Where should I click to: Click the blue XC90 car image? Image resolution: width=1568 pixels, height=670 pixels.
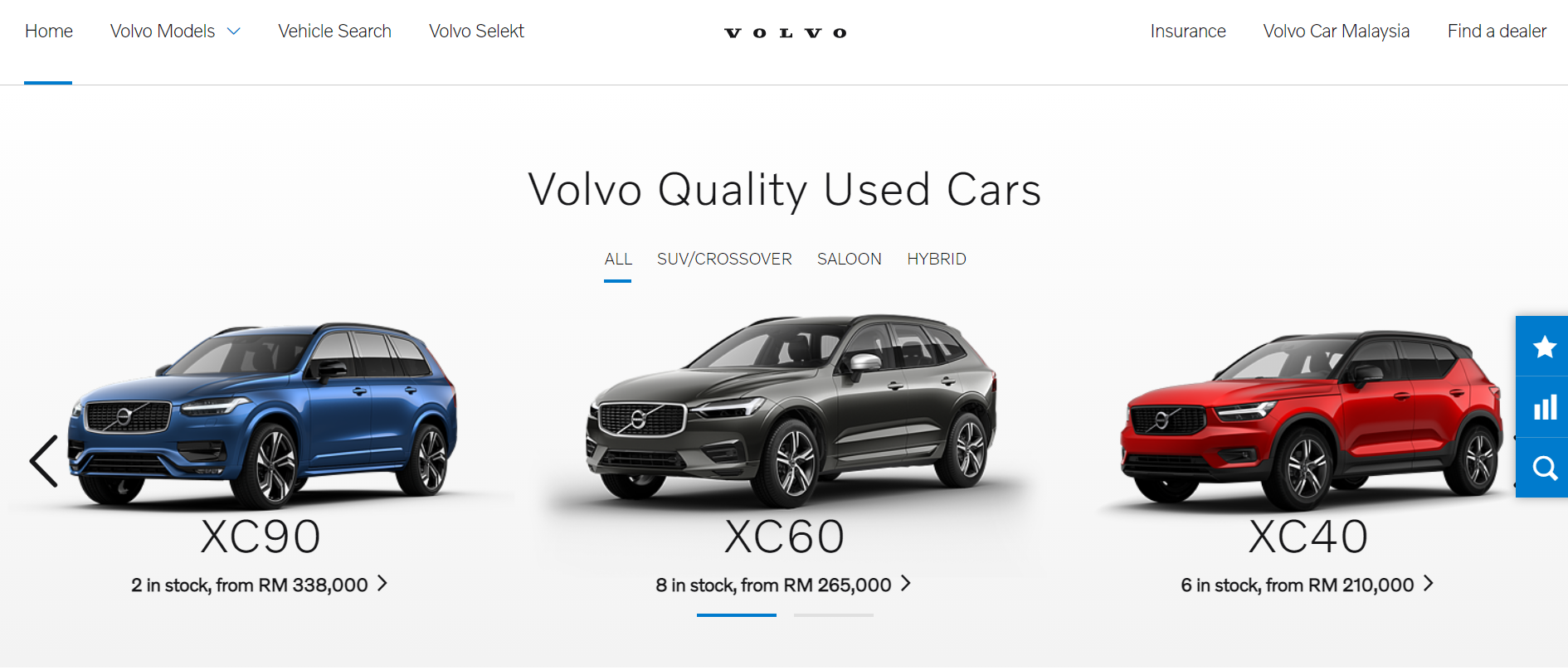(x=262, y=415)
